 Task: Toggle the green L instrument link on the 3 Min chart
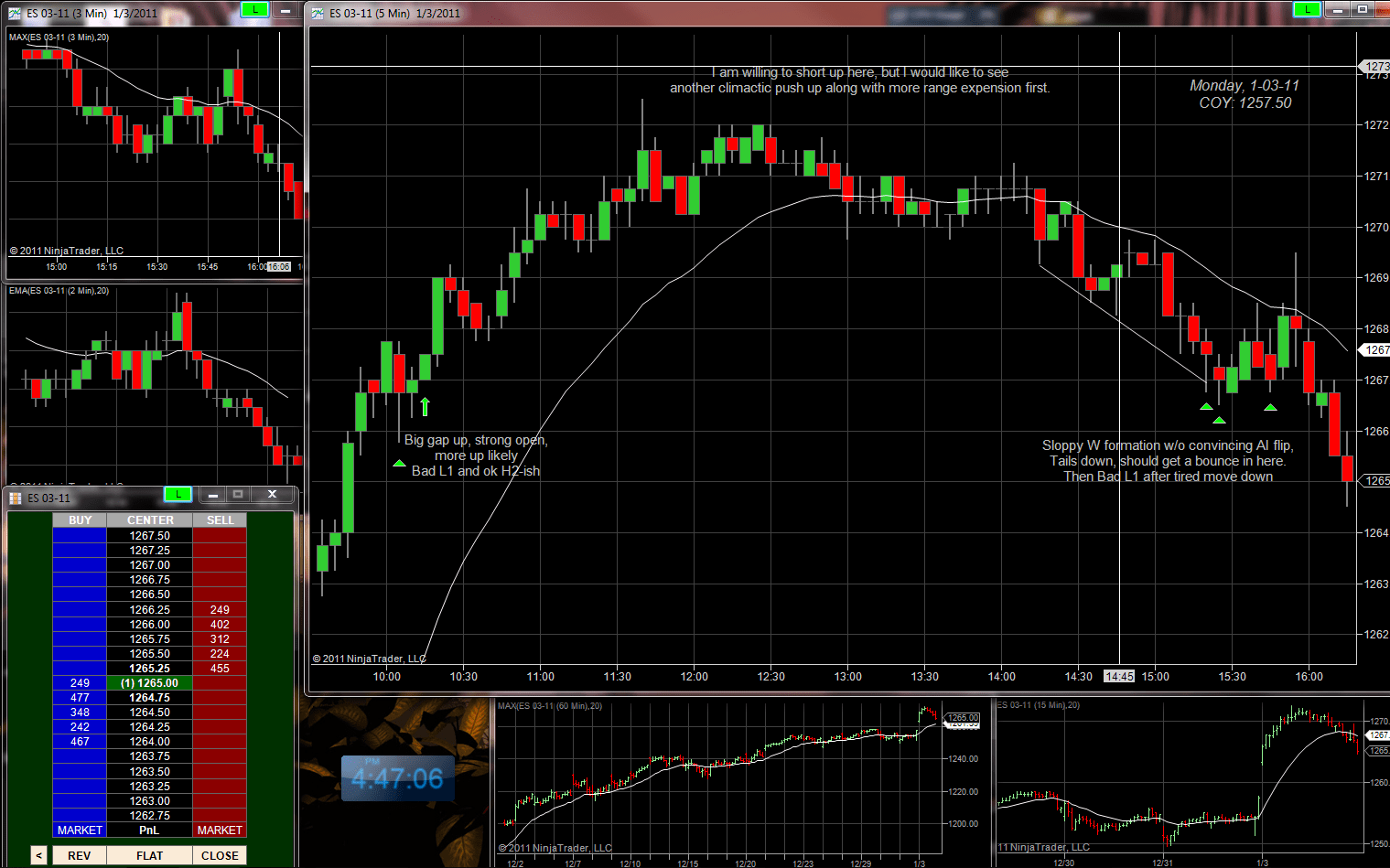point(253,9)
